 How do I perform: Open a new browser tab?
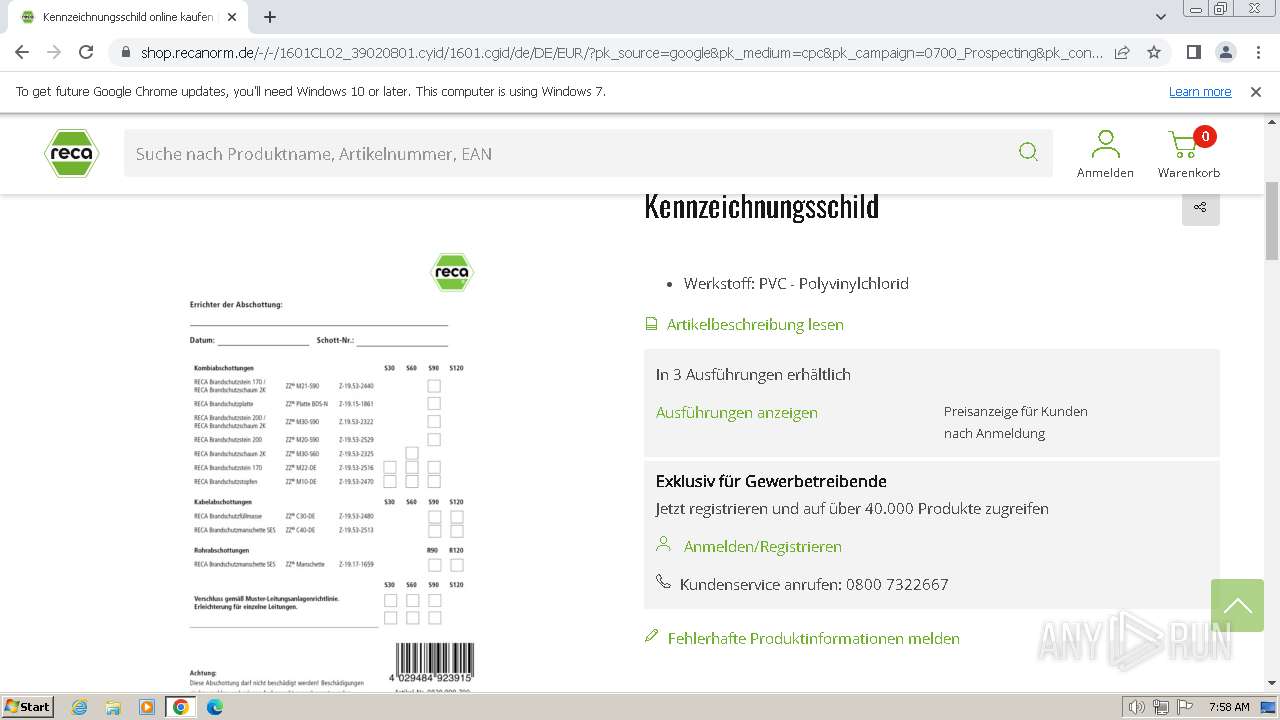point(270,17)
